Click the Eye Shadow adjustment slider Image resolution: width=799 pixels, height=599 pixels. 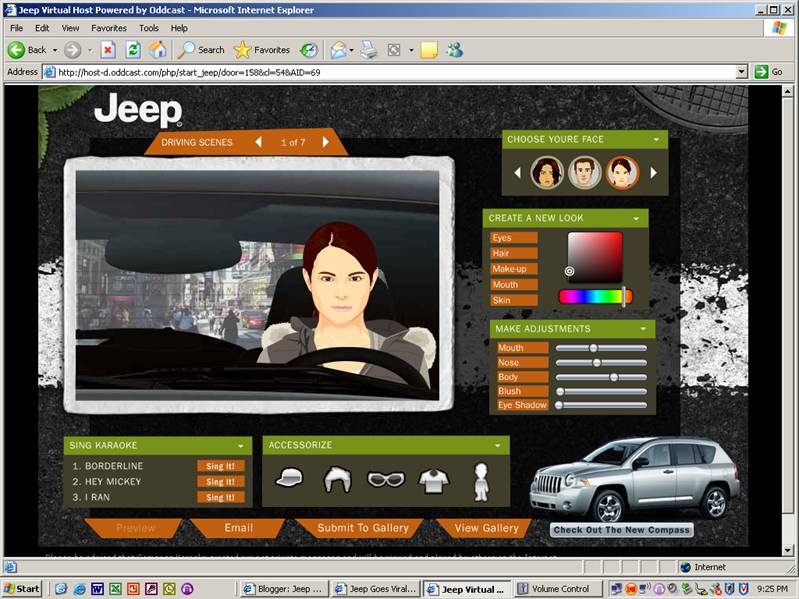pyautogui.click(x=601, y=405)
